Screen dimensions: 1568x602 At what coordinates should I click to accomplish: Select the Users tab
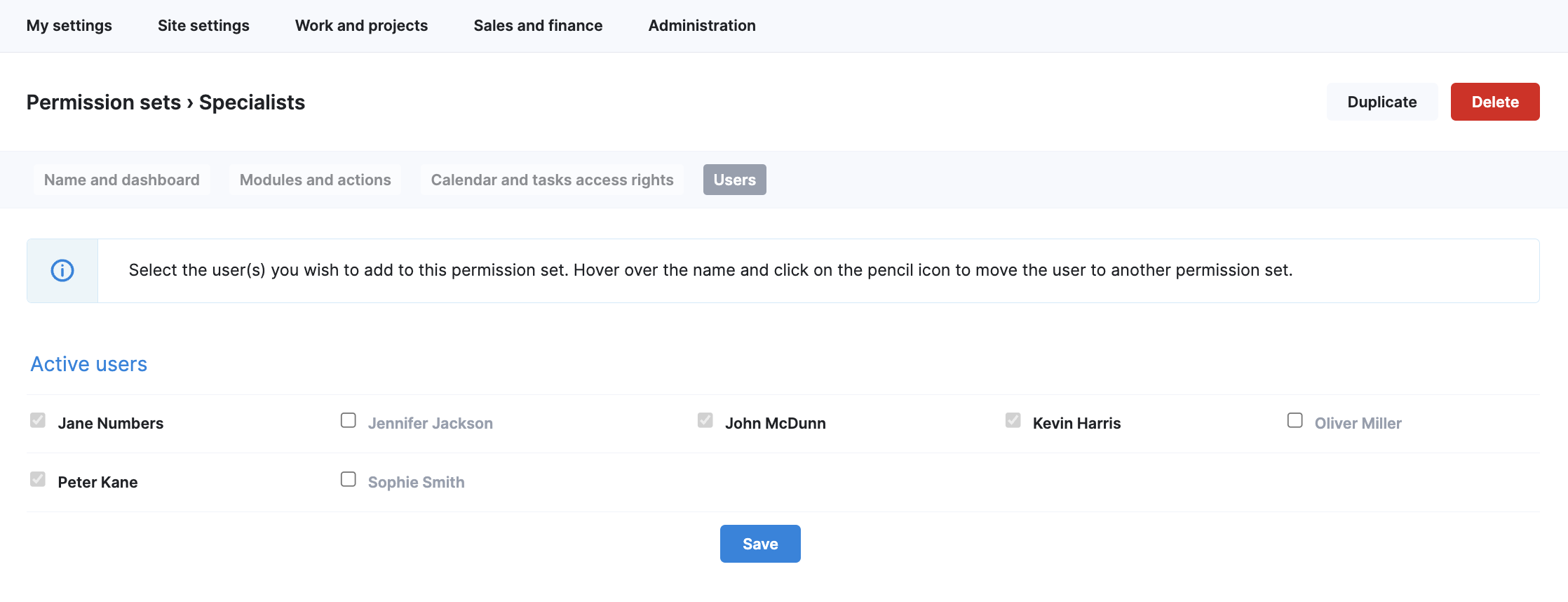click(735, 180)
